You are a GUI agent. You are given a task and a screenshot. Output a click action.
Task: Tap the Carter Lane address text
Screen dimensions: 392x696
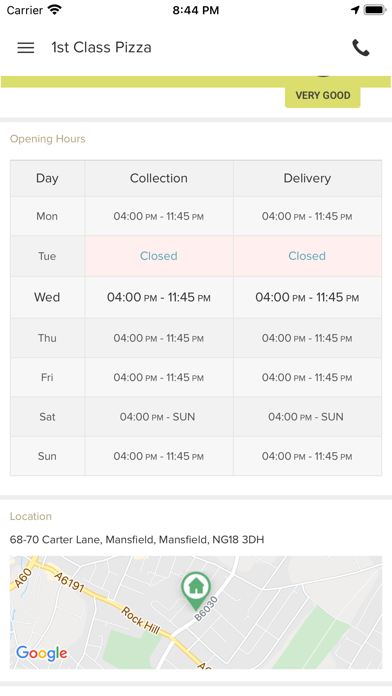137,540
